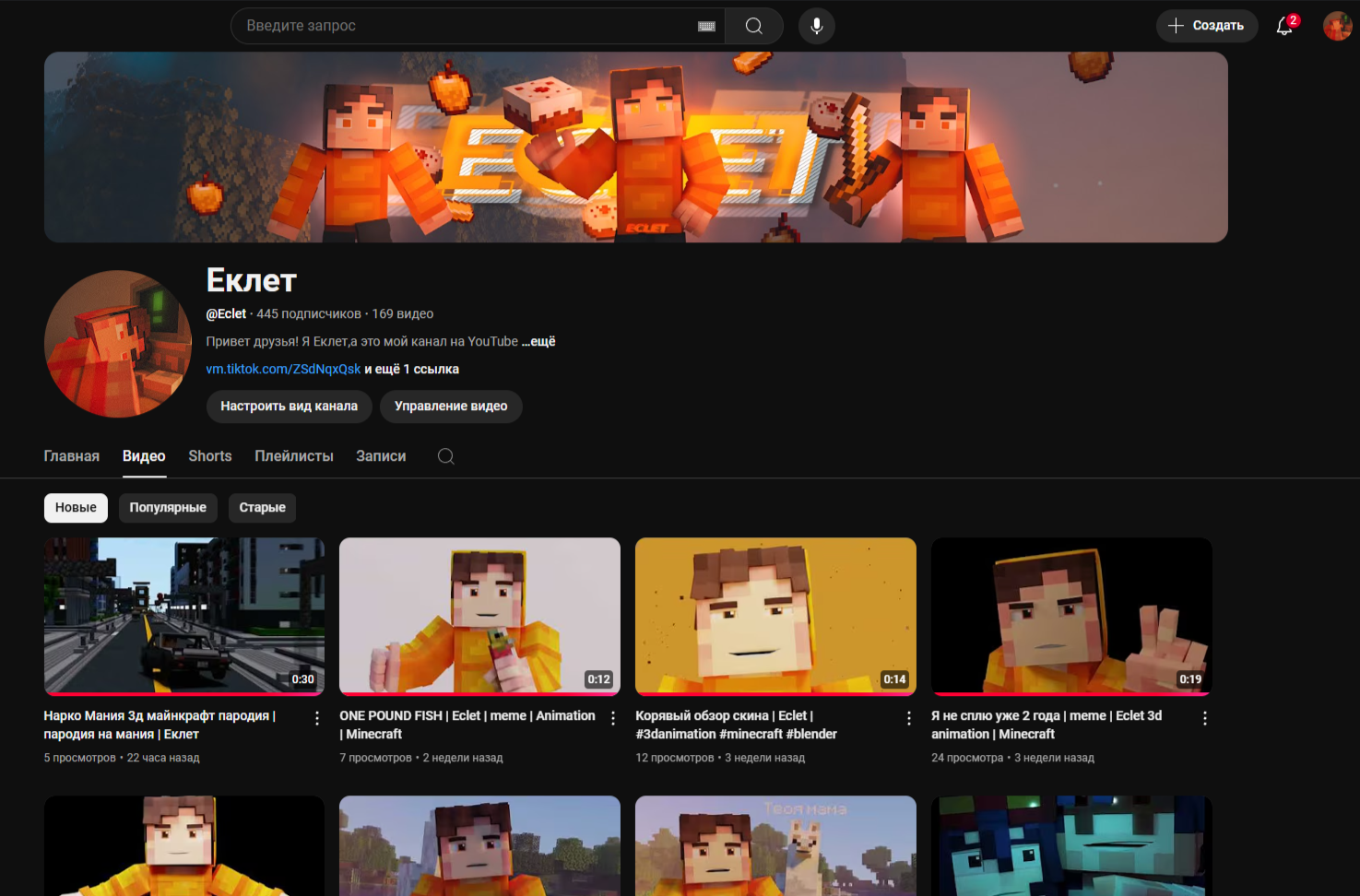Select the Популярные filter chip
This screenshot has height=896, width=1360.
tap(168, 508)
